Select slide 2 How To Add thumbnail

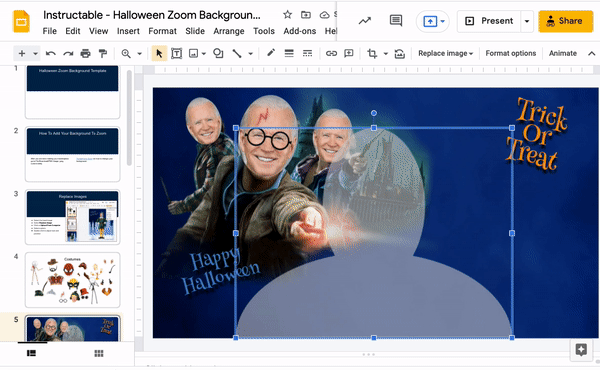(72, 154)
